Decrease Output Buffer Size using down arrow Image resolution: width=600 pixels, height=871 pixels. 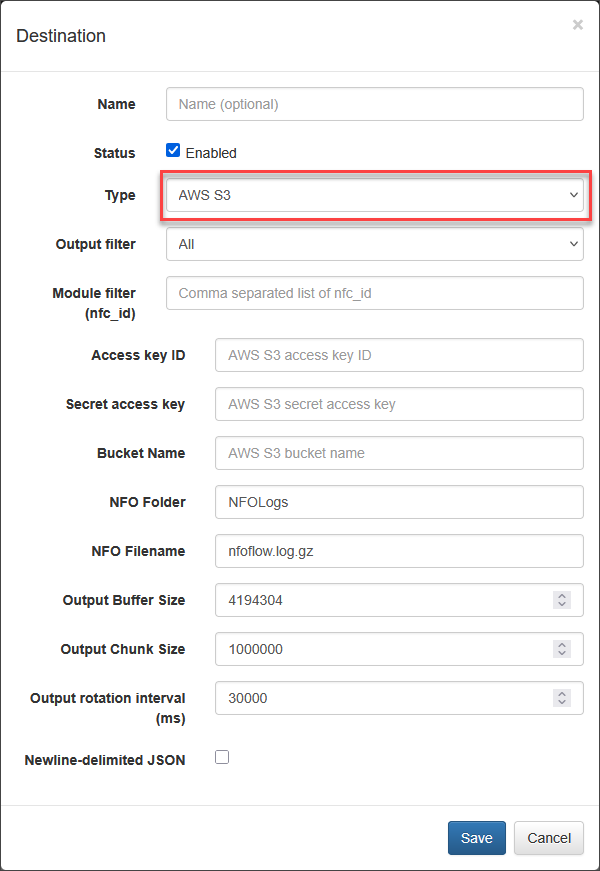point(562,604)
